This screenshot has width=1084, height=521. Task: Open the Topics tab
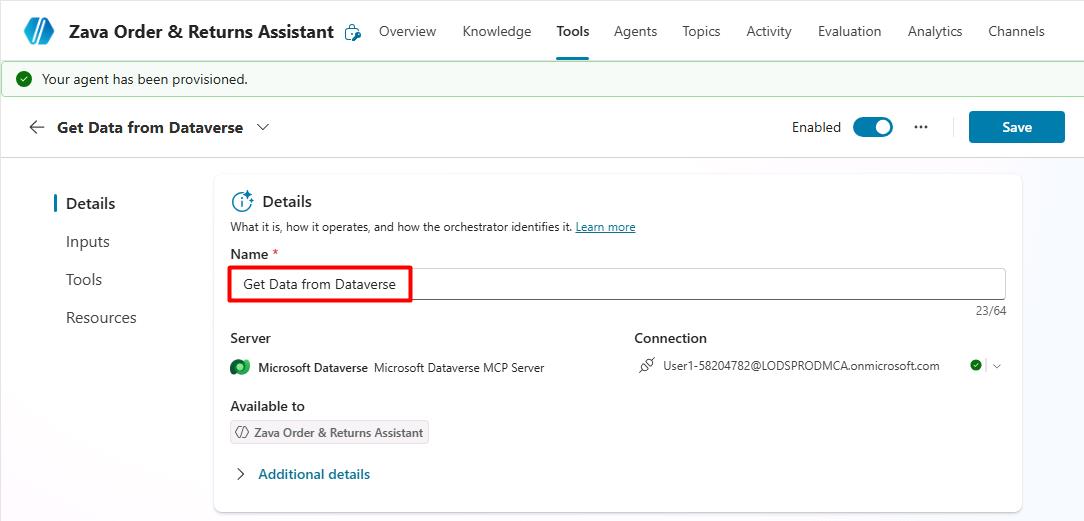(x=701, y=31)
